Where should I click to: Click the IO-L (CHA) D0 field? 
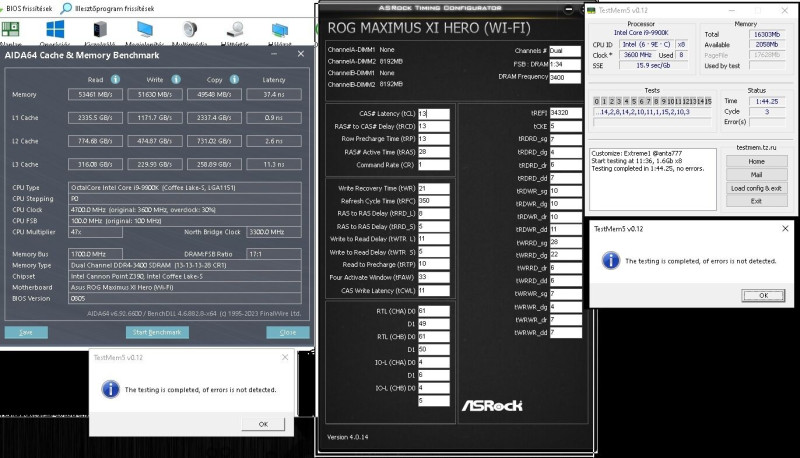coord(434,362)
